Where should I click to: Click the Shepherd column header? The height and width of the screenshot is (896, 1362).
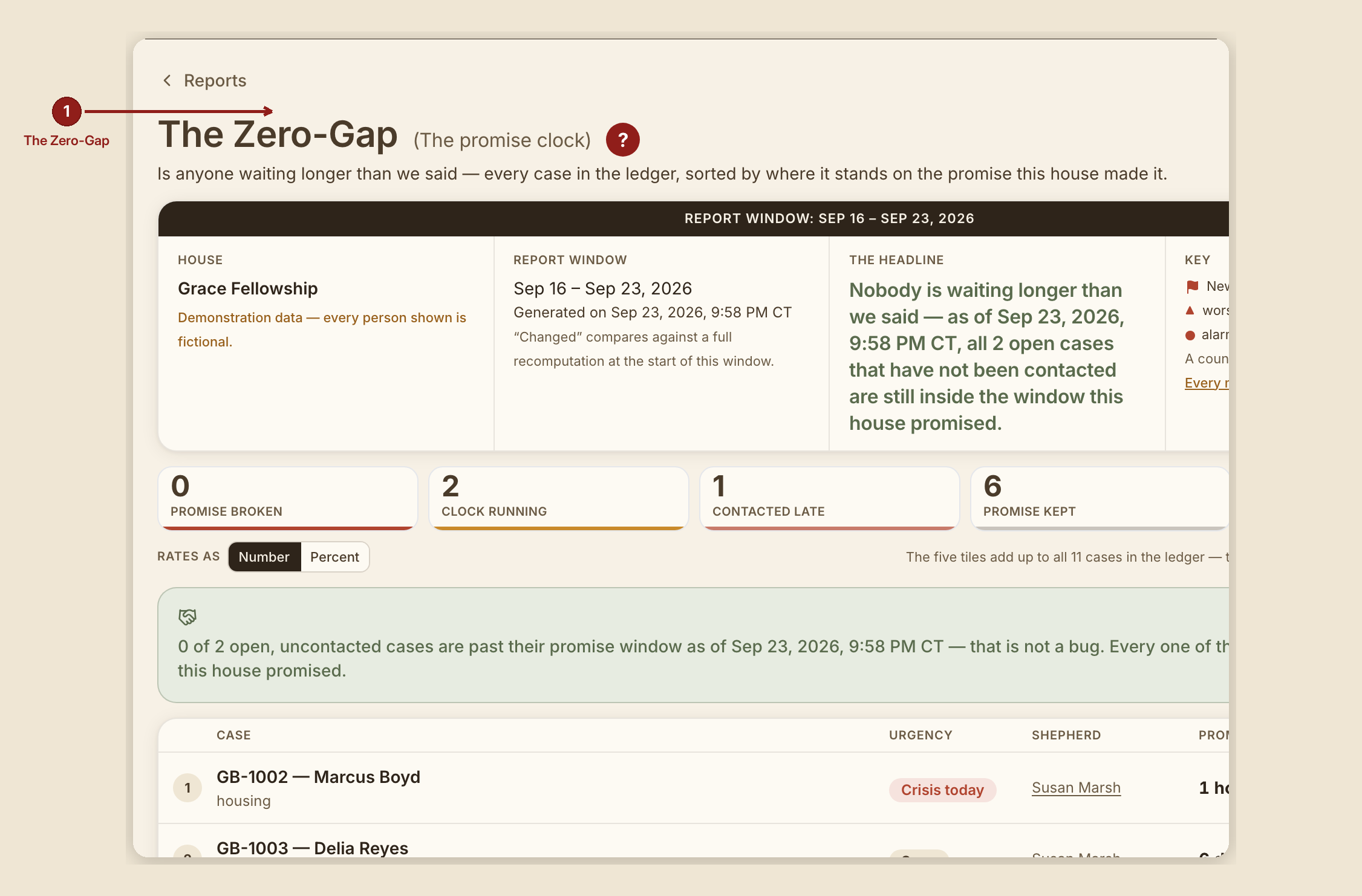1066,735
